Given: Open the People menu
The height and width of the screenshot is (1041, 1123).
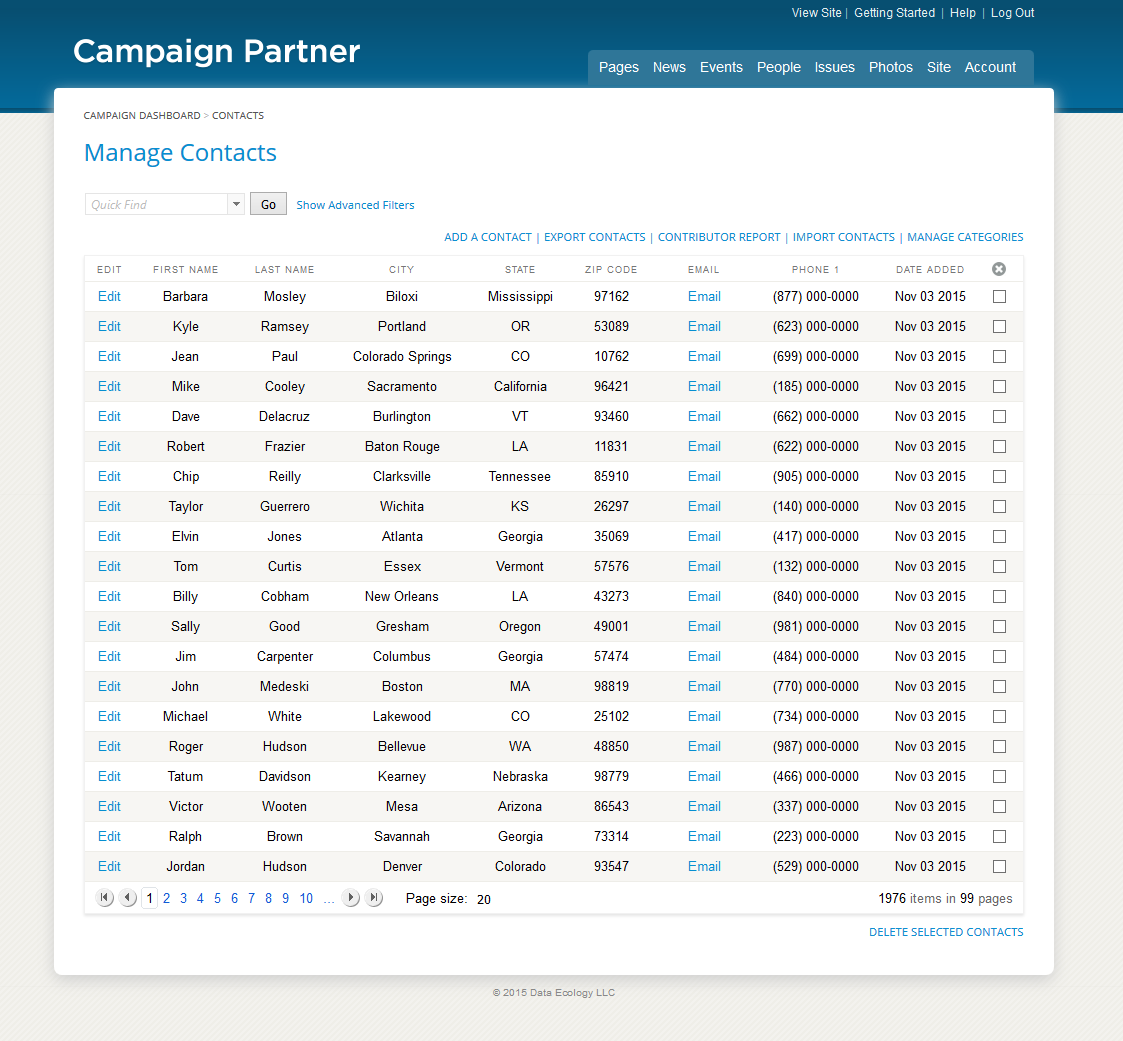Looking at the screenshot, I should click(x=779, y=67).
